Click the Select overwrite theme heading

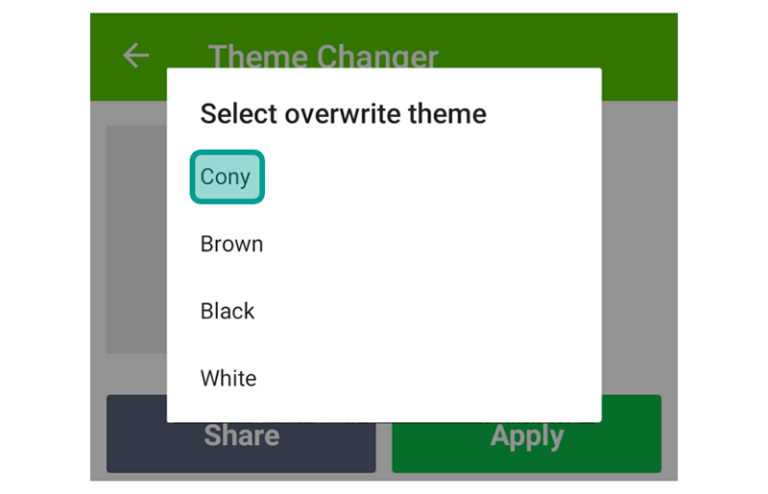343,114
